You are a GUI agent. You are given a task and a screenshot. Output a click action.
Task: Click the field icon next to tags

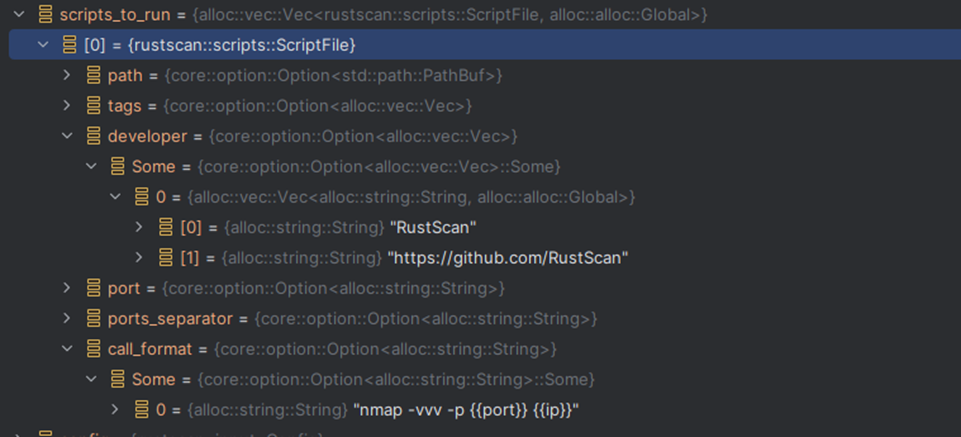93,105
